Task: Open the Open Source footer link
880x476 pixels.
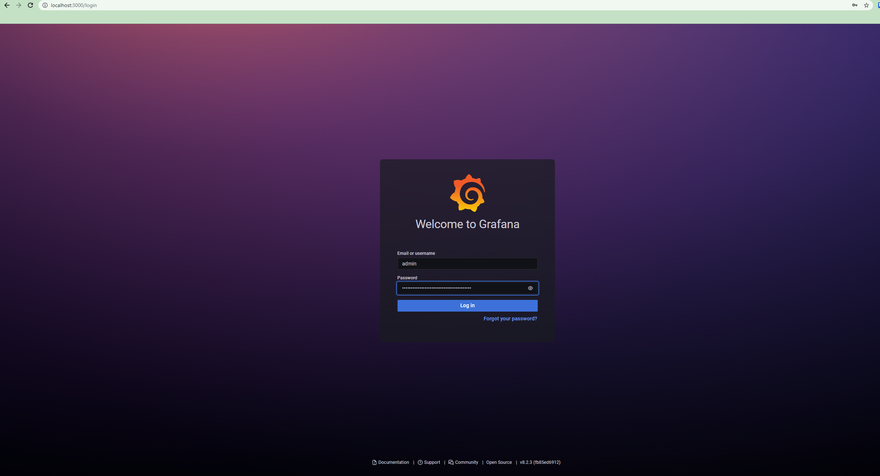Action: 499,463
